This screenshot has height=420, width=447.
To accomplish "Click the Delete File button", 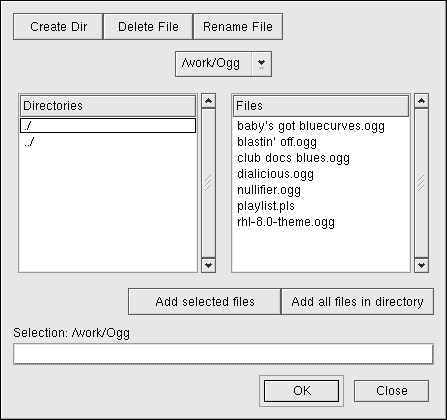I will [x=148, y=27].
